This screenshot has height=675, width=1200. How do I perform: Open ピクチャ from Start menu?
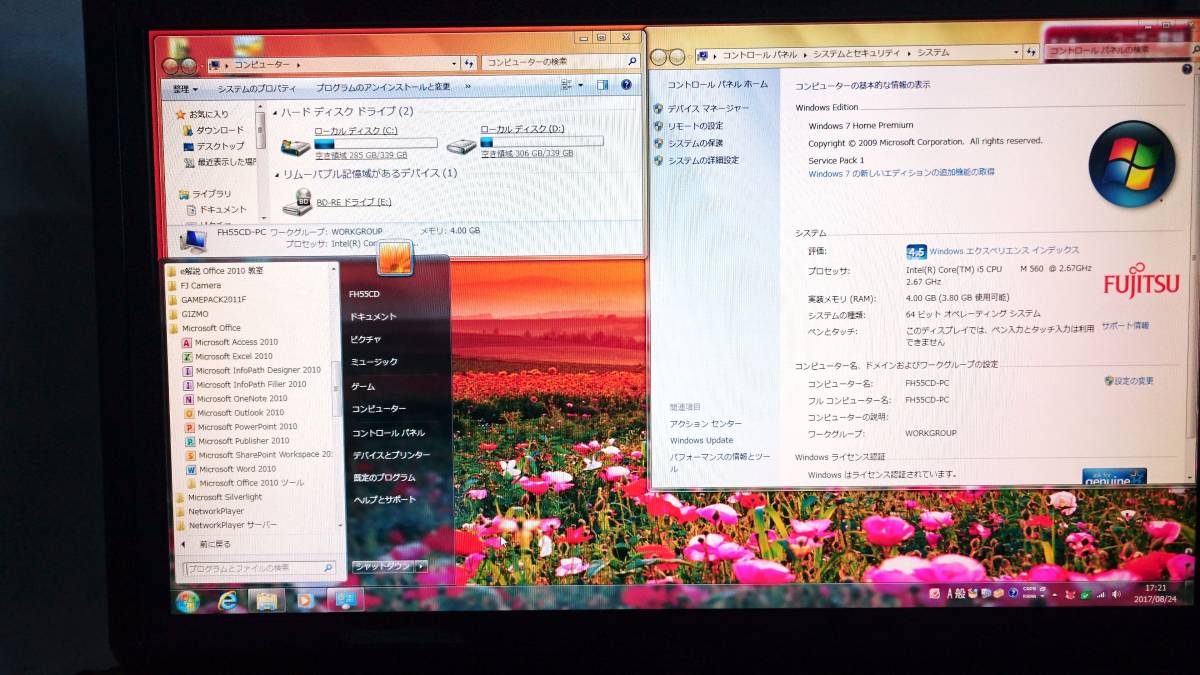point(365,339)
